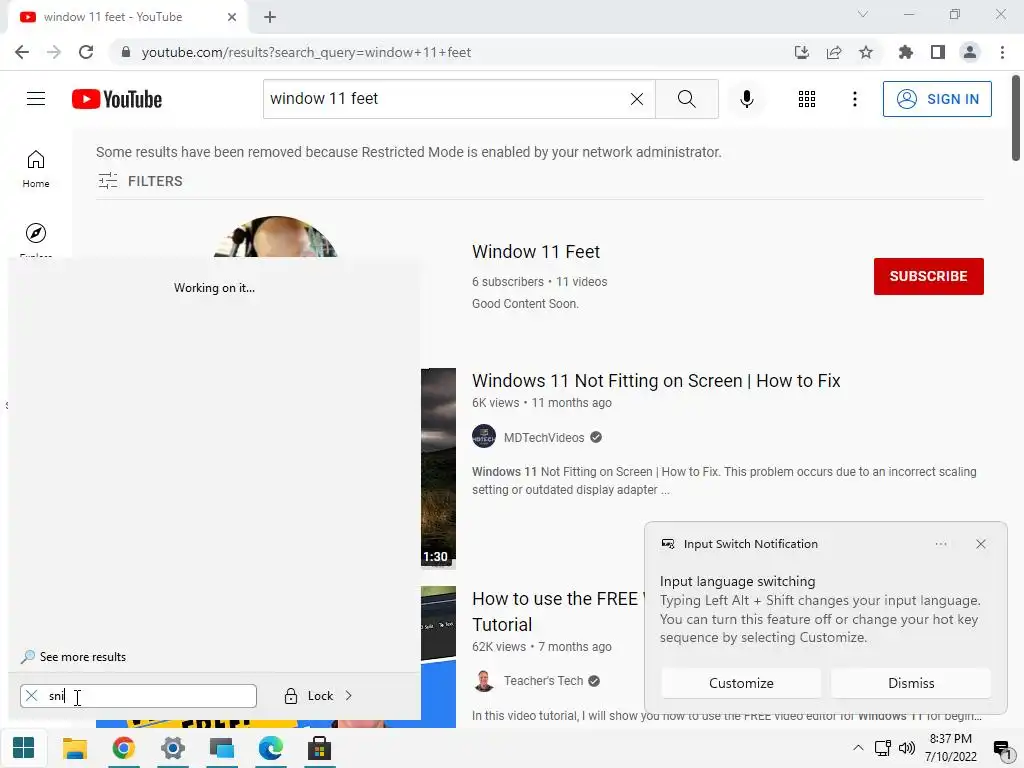Click the install app icon in address bar
Screen dimensions: 1024x768
click(802, 52)
